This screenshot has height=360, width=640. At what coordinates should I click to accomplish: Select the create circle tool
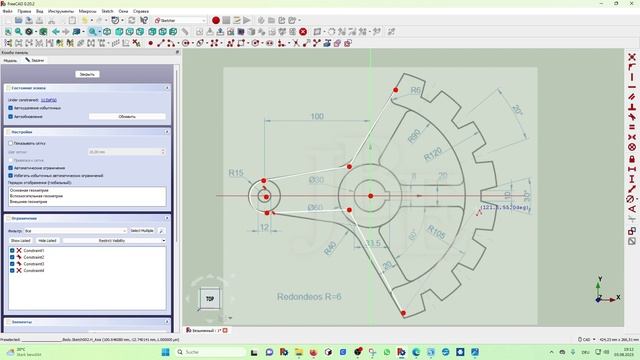[186, 43]
